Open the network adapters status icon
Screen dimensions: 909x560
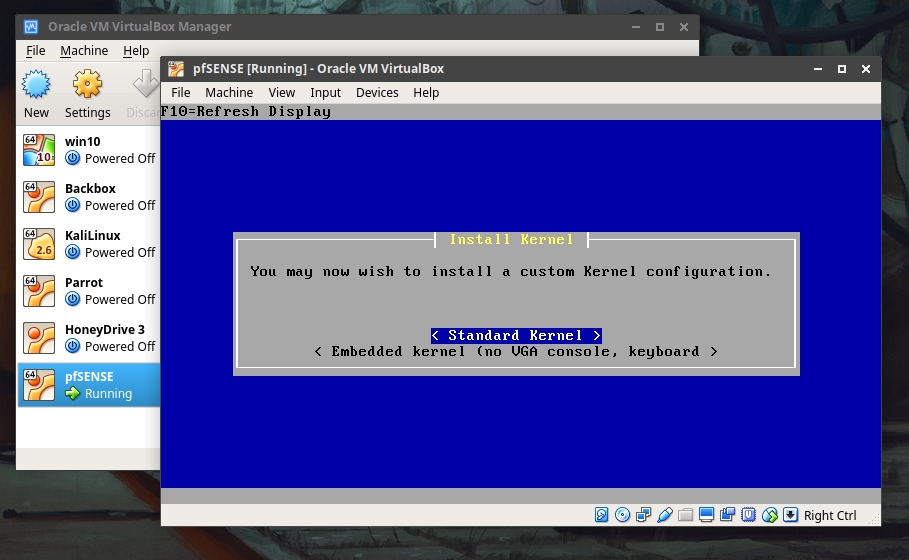coord(643,515)
